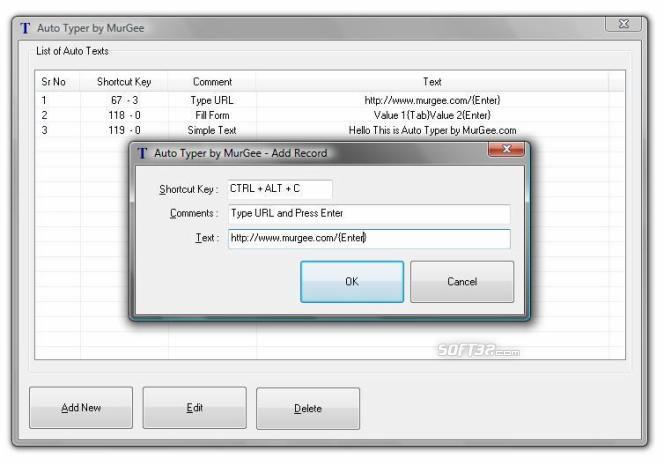Focus the Shortcut Key input field

point(280,189)
